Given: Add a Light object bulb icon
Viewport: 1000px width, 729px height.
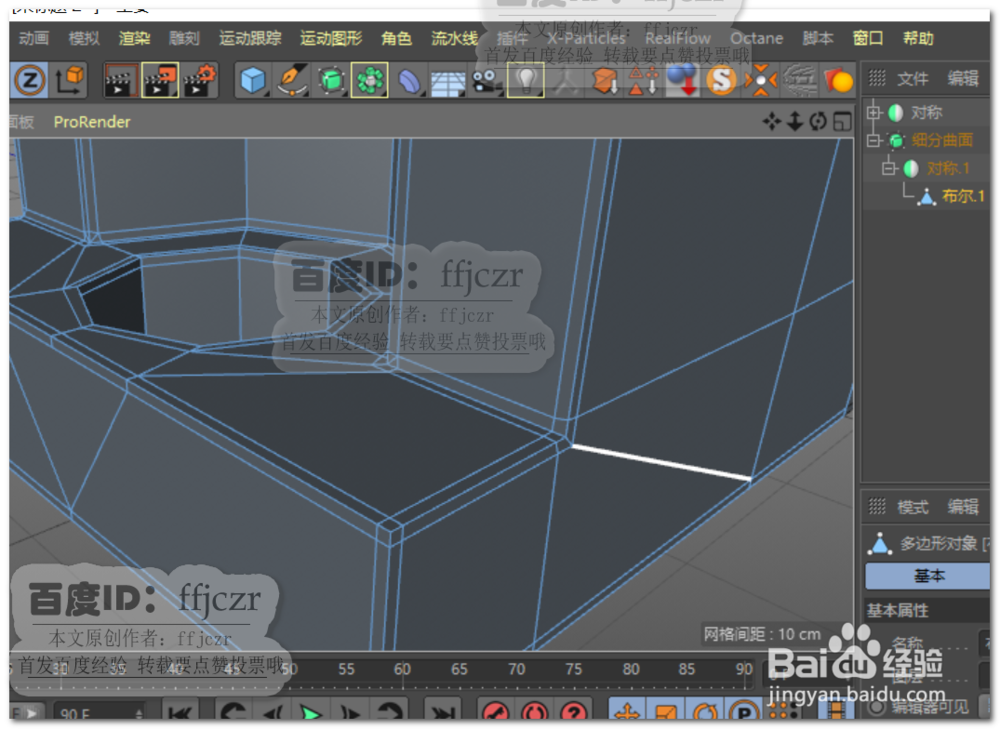Looking at the screenshot, I should click(x=526, y=81).
